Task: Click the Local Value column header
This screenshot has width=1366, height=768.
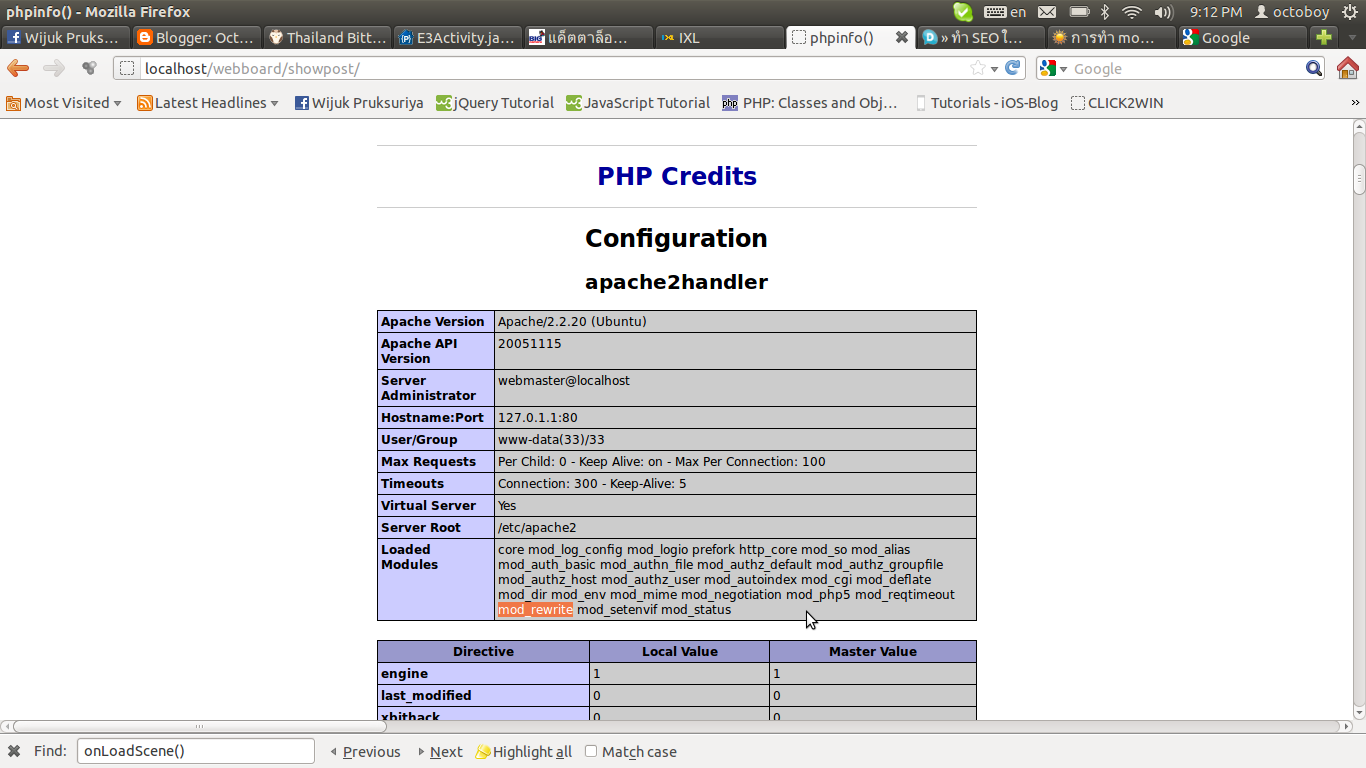Action: [x=680, y=651]
